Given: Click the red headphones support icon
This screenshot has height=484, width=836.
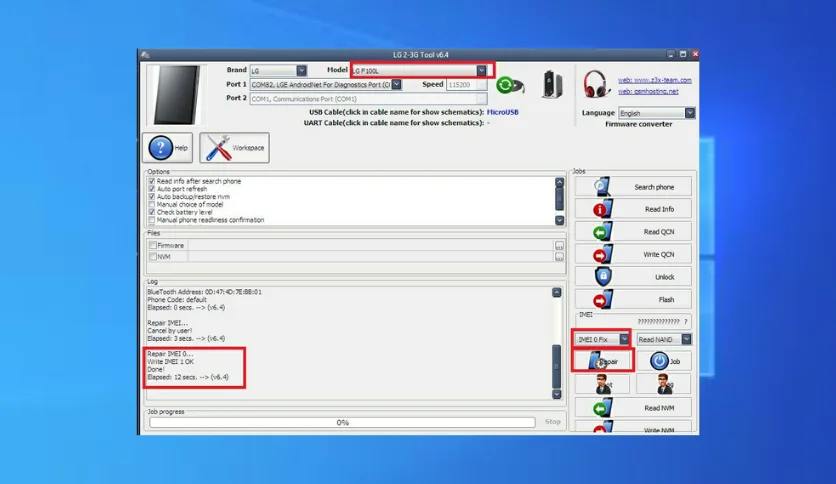Looking at the screenshot, I should (596, 84).
